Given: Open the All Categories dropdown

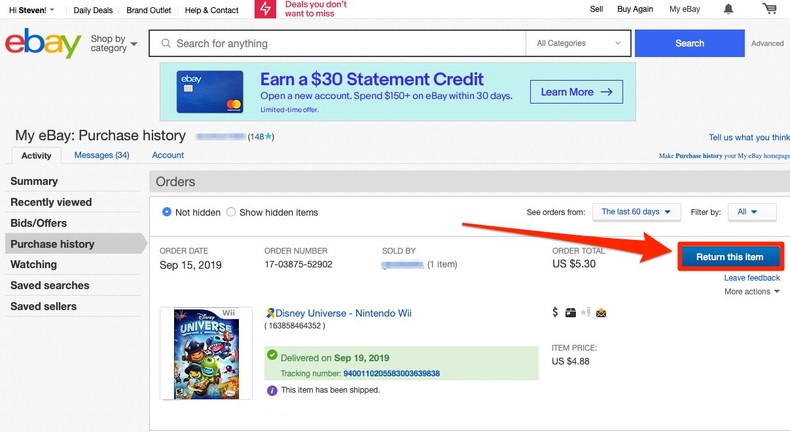Looking at the screenshot, I should click(x=579, y=44).
